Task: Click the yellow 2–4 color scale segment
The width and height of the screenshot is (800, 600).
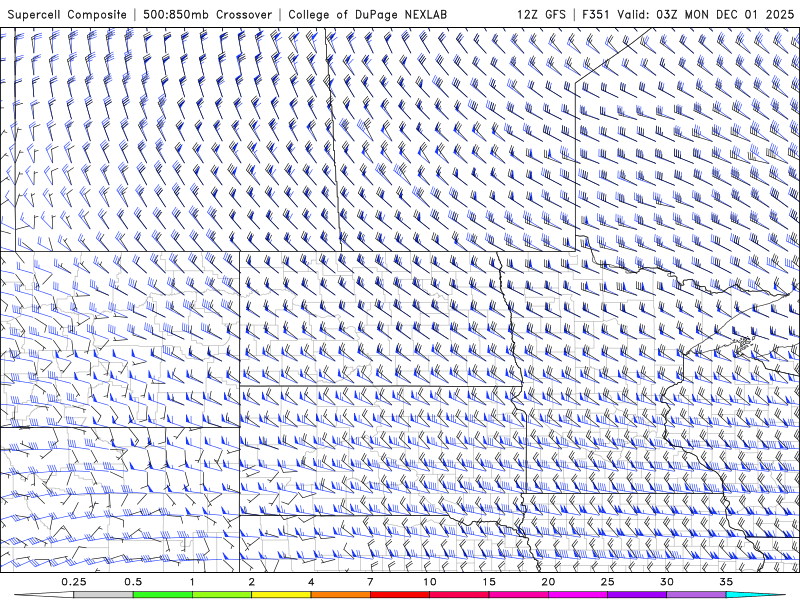Action: coord(281,595)
